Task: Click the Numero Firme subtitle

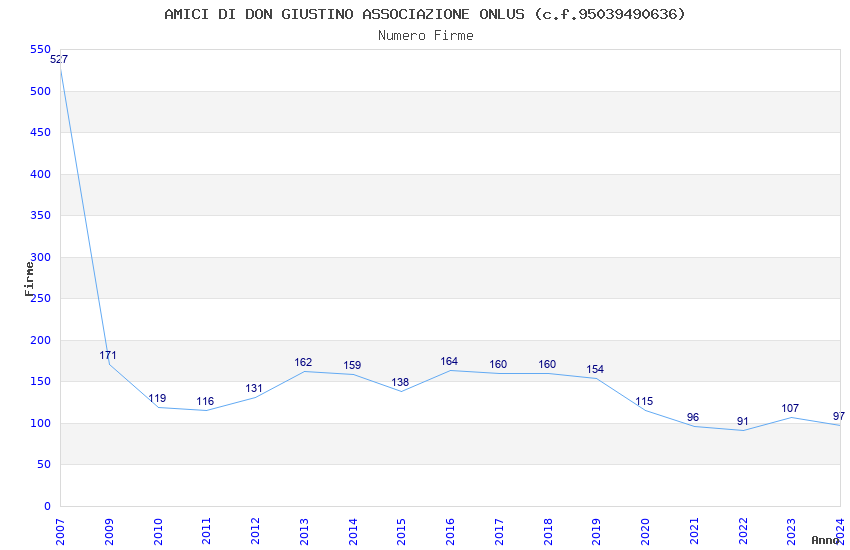Action: 426,36
